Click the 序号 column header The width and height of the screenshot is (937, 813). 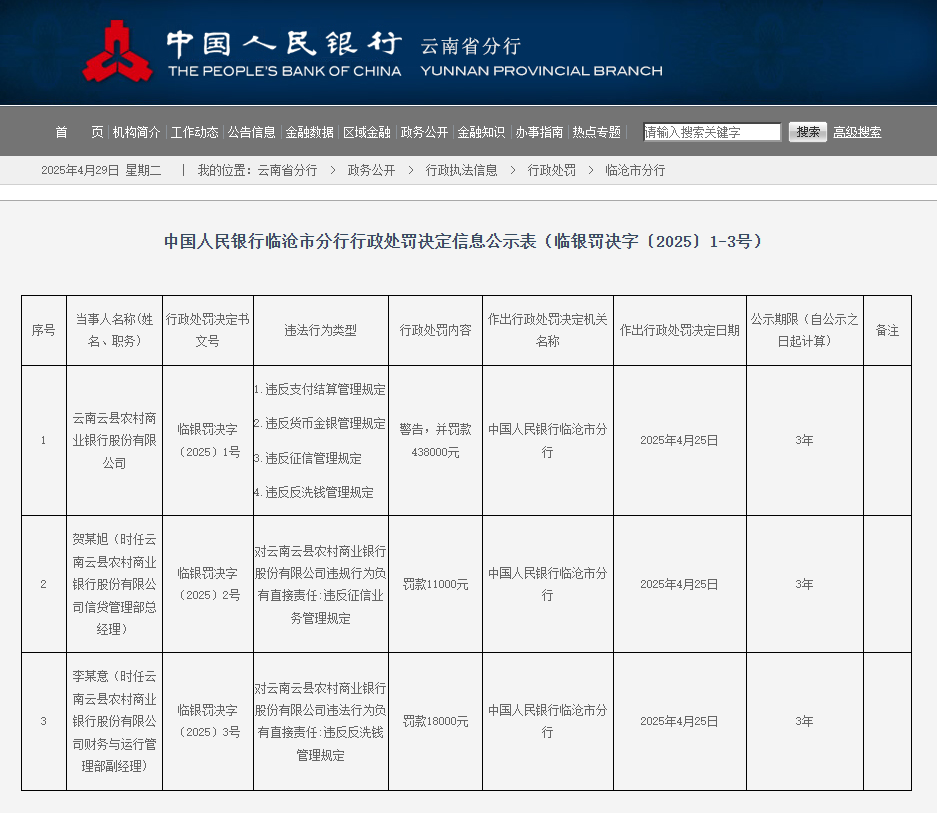point(44,330)
